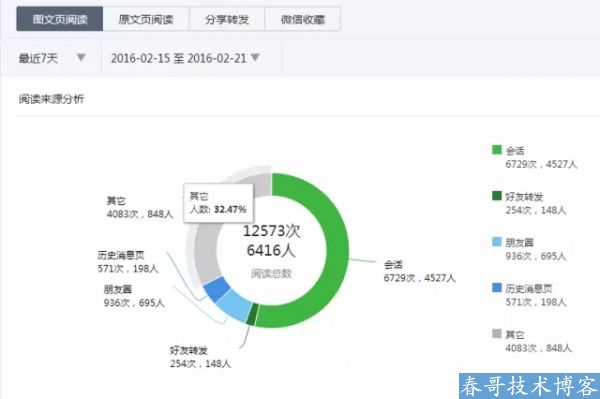Click the 936次，695人 label beside chart
The height and width of the screenshot is (399, 600).
(x=134, y=303)
